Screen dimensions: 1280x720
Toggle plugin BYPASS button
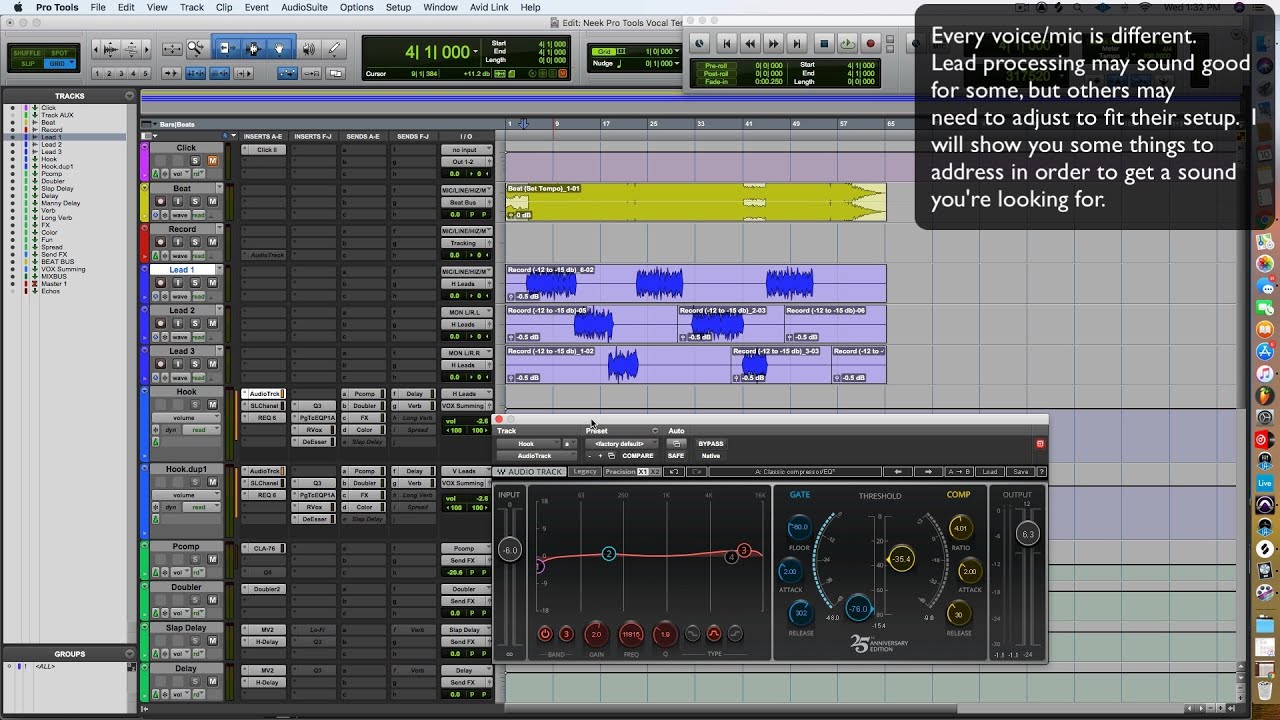(x=710, y=444)
